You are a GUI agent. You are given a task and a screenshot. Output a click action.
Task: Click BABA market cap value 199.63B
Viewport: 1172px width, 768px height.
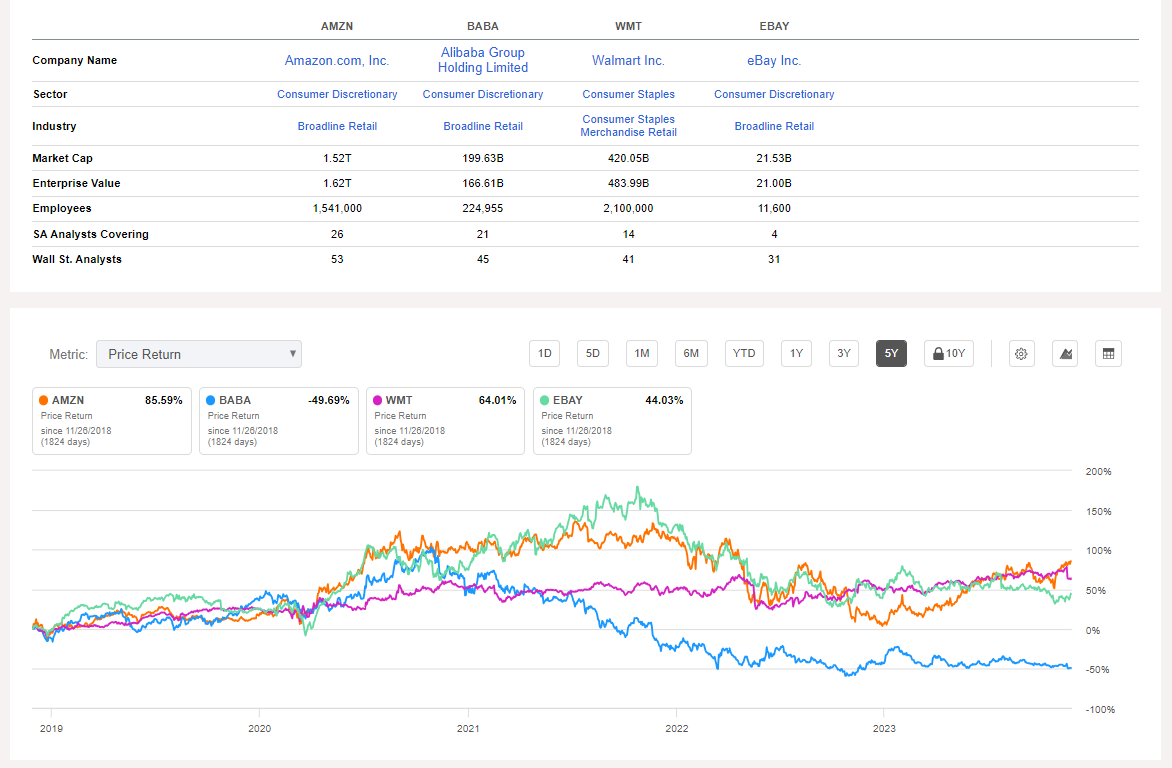coord(483,159)
